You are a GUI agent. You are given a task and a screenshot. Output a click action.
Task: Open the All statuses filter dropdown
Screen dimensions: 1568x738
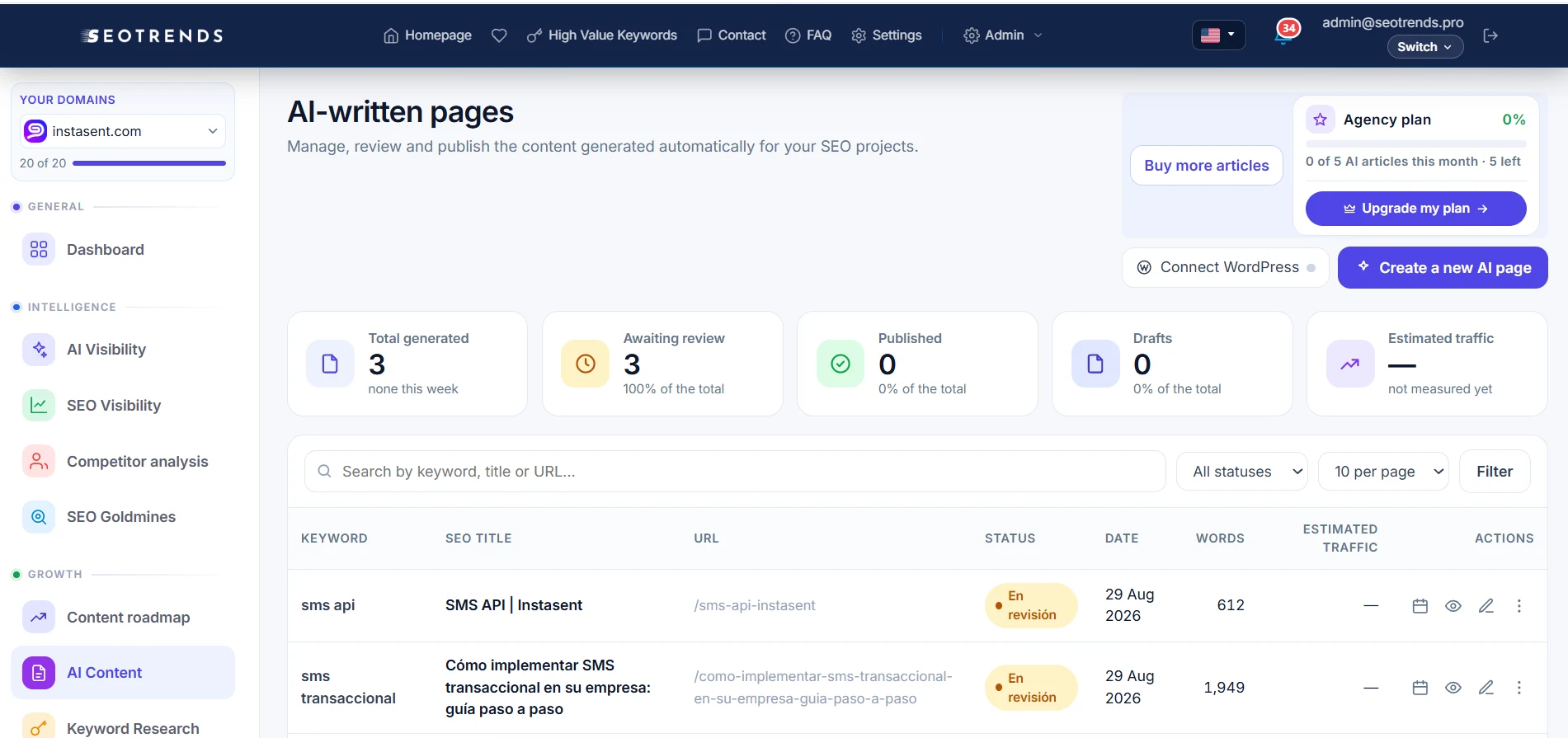1242,472
